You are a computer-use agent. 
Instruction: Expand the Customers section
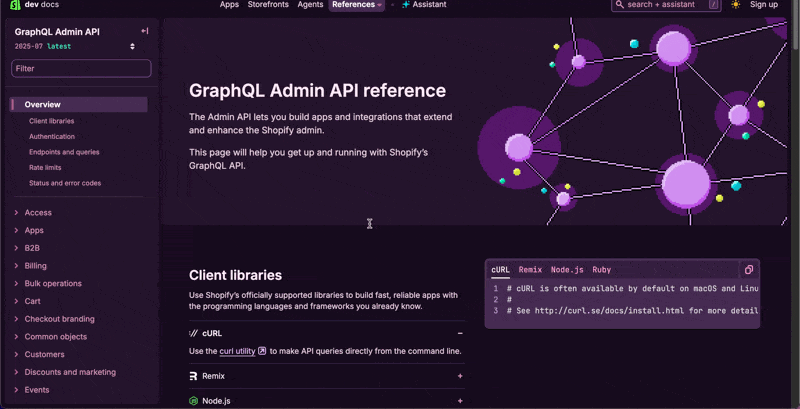click(39, 354)
